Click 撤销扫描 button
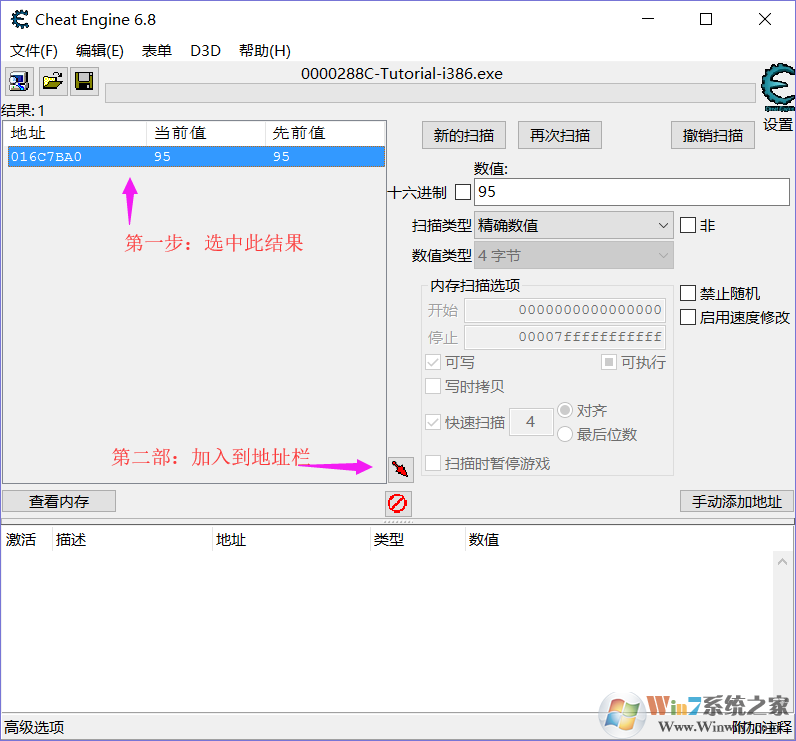Screen dimensions: 796x741 coord(713,135)
